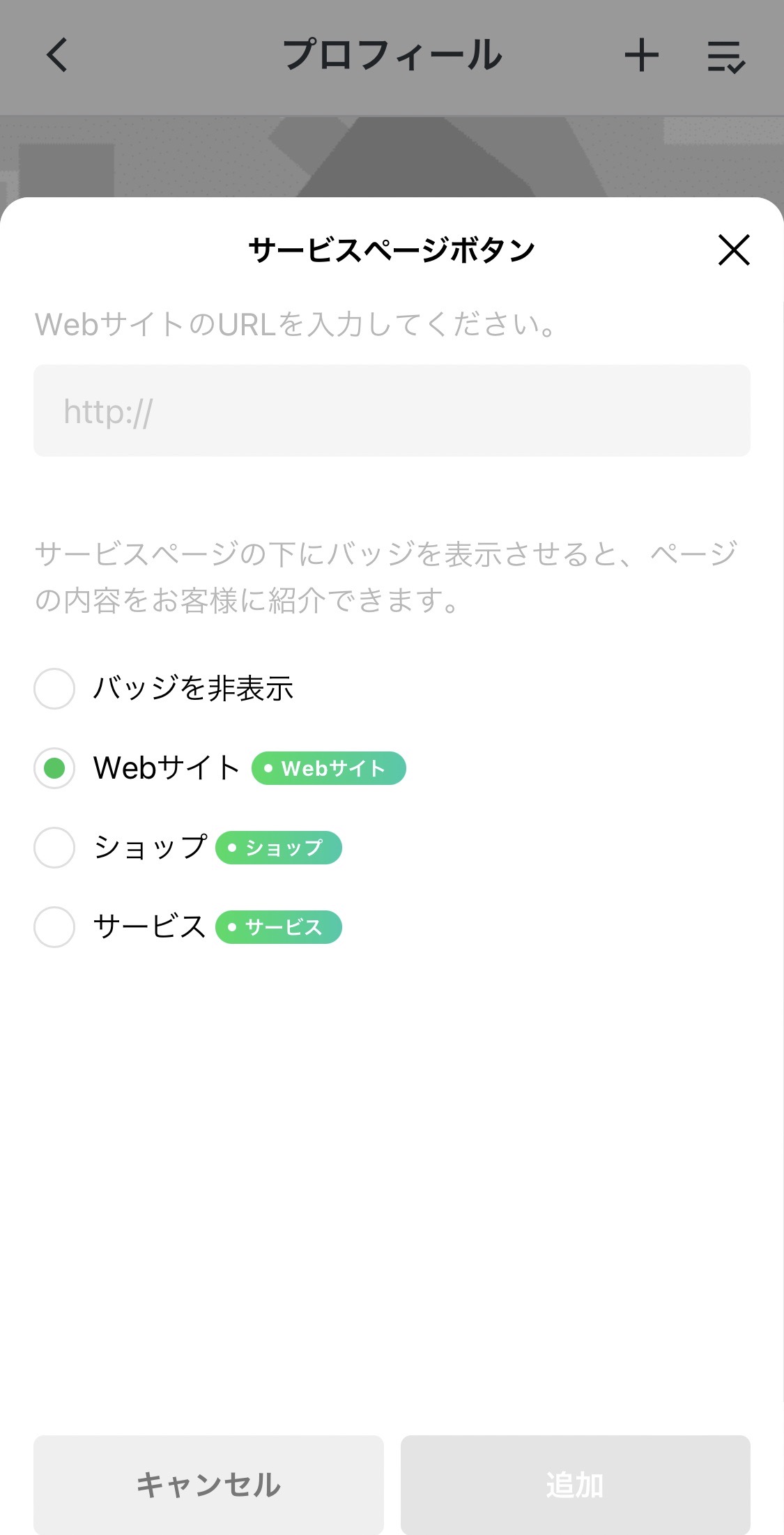Tap the green Webサイト badge preview
This screenshot has height=1535, width=784.
(328, 768)
